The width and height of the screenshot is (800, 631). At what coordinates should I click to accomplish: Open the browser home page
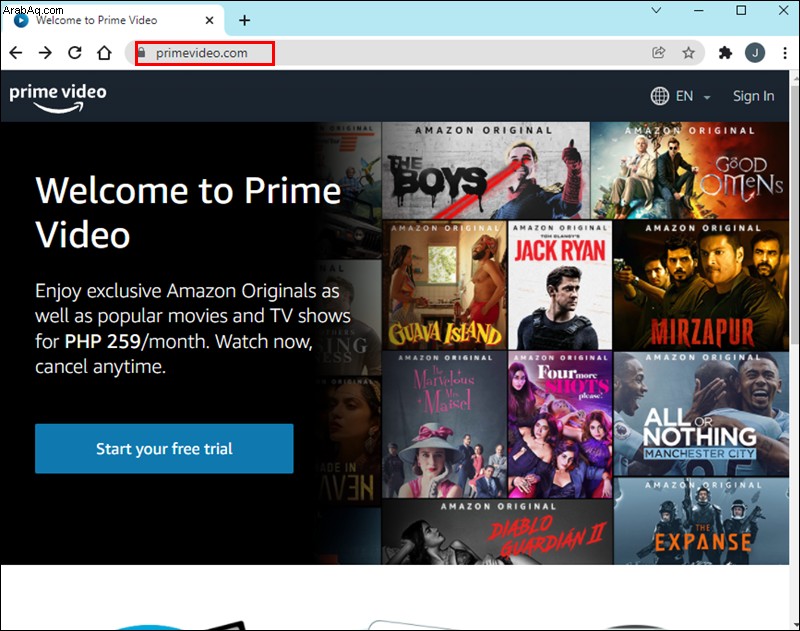point(105,53)
